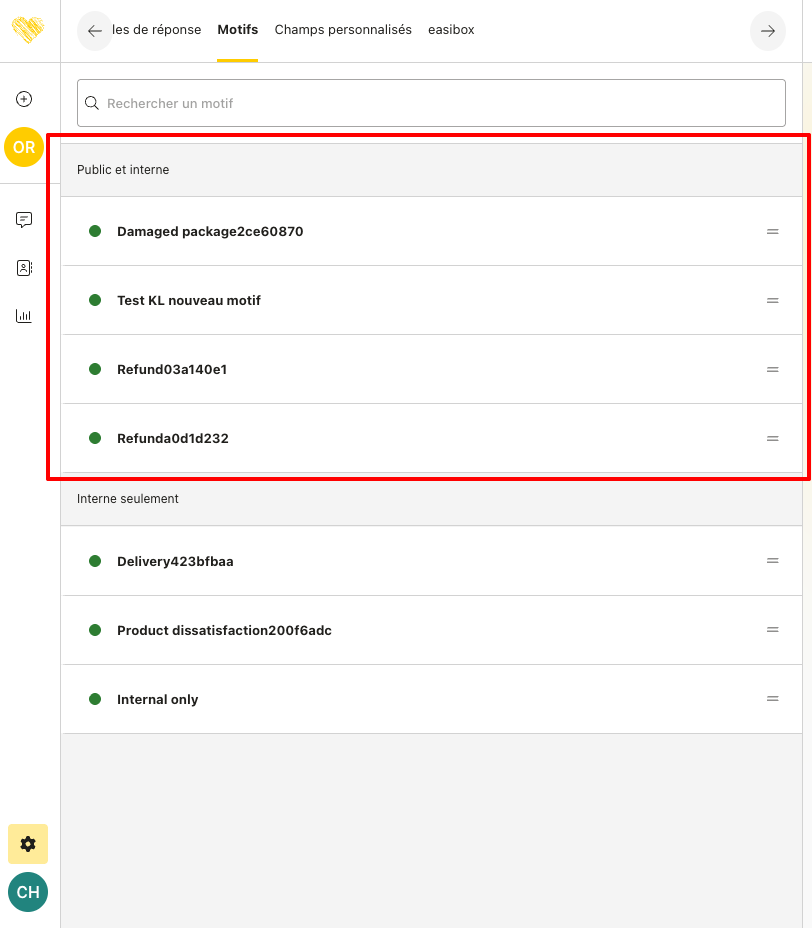812x928 pixels.
Task: Open the contacts icon in sidebar
Action: pyautogui.click(x=24, y=268)
